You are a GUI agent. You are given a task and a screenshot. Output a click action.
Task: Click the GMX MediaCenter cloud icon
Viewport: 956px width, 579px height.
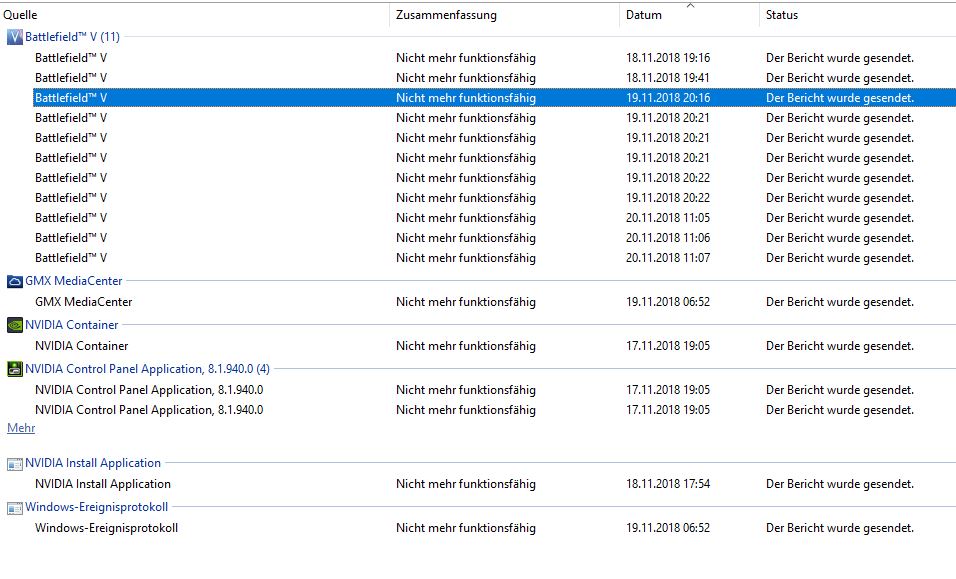pyautogui.click(x=15, y=282)
